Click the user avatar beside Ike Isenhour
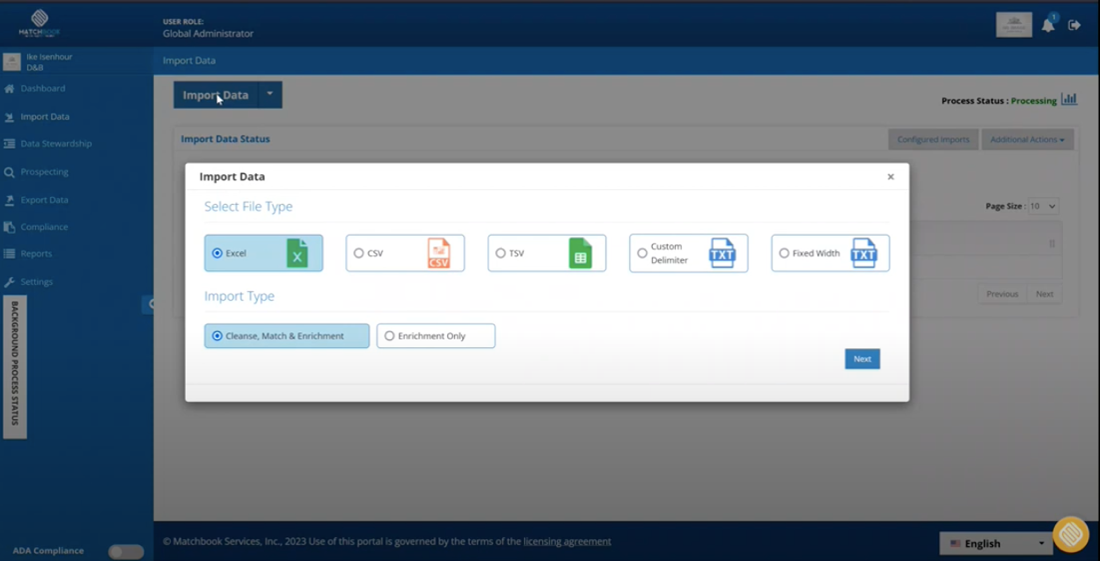The image size is (1100, 565). [12, 62]
